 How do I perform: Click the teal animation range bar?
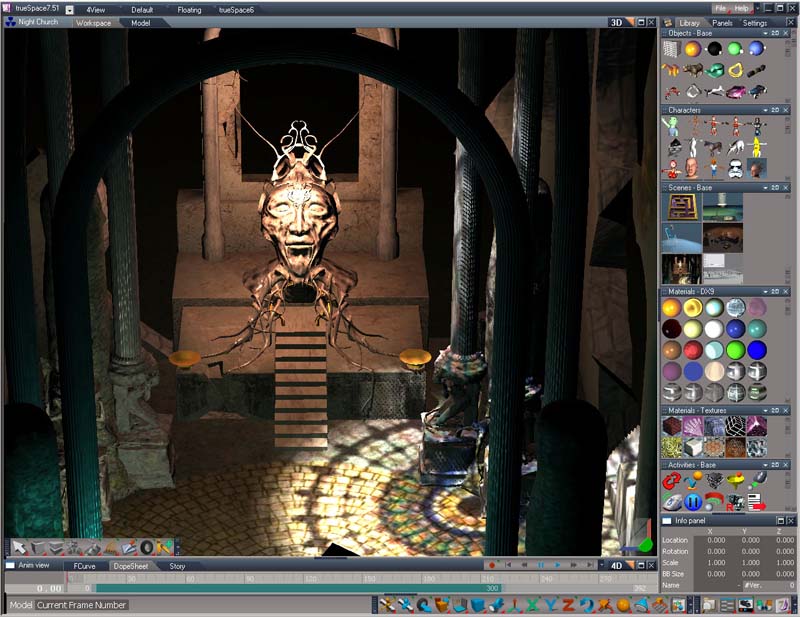pos(298,588)
